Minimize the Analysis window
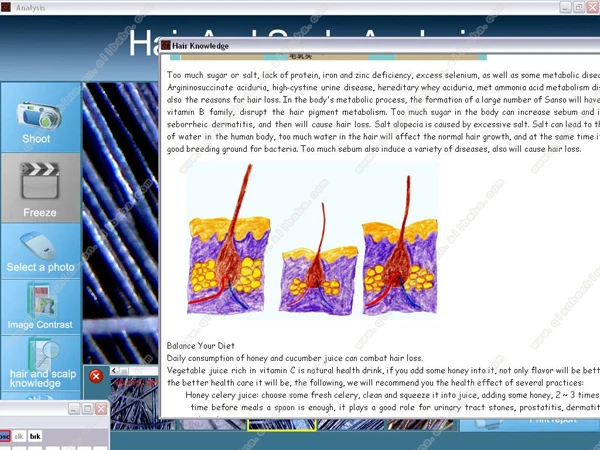 coord(566,7)
